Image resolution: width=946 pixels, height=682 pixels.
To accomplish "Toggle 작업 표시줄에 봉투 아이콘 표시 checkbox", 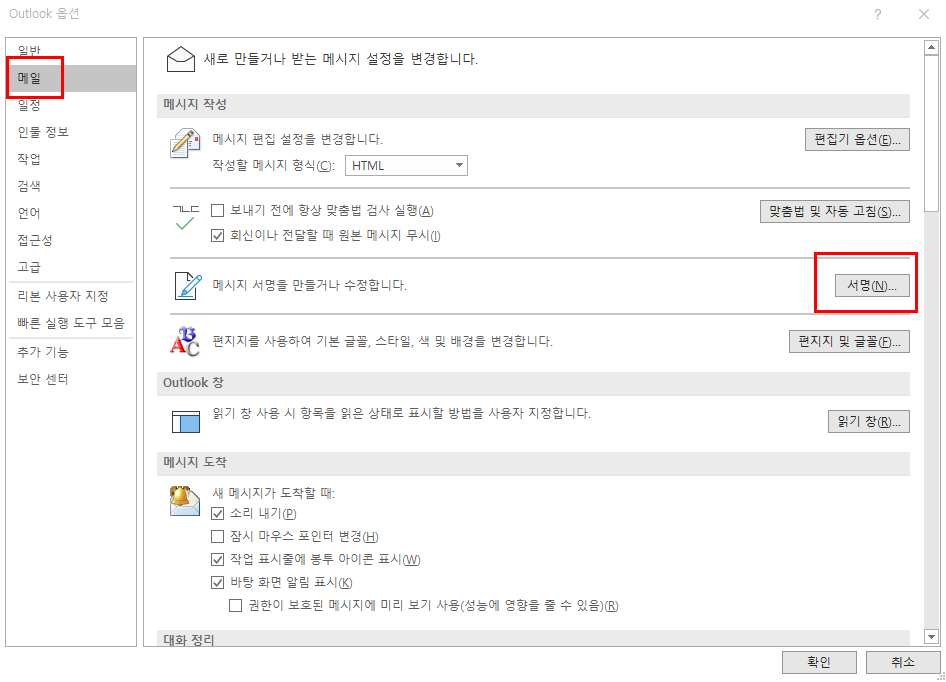I will [x=218, y=559].
